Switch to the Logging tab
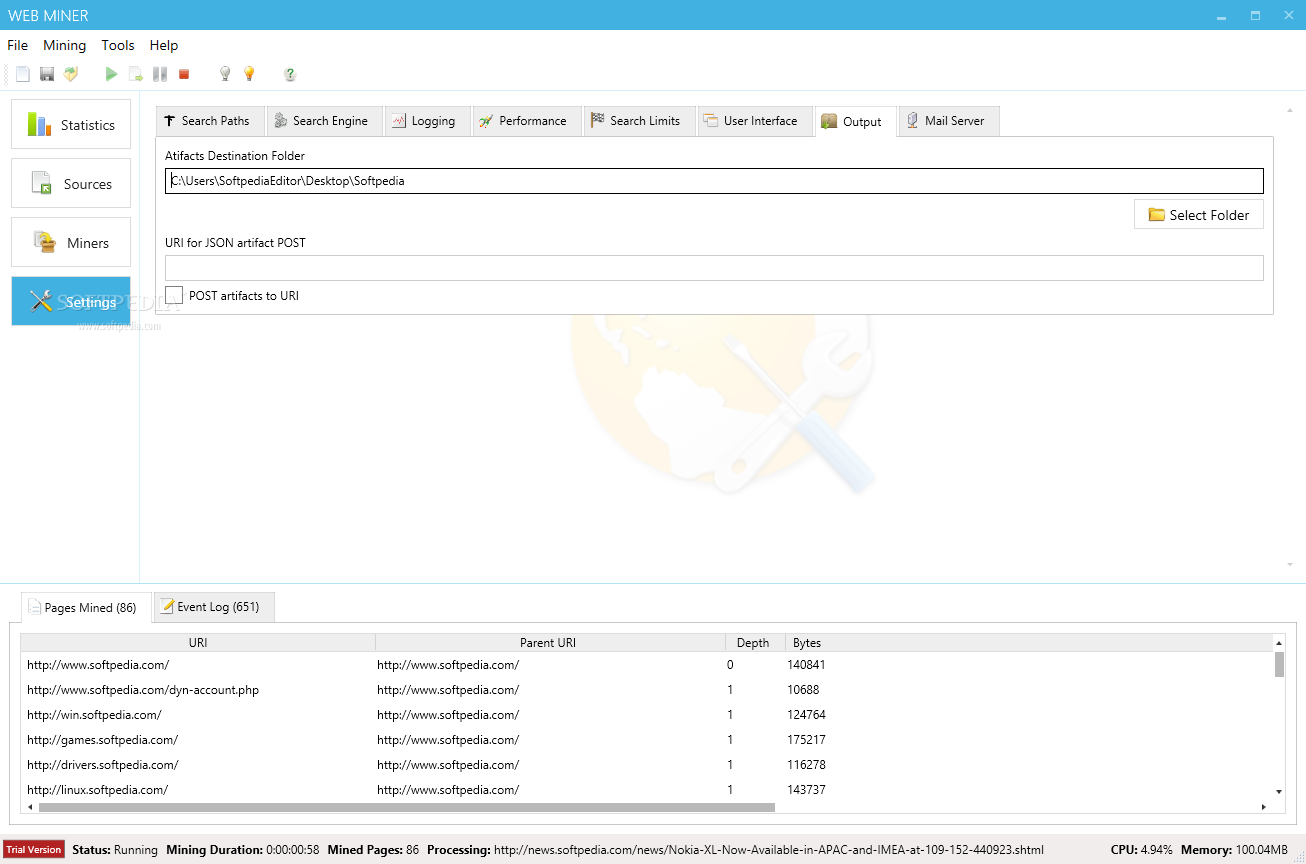Viewport: 1306px width, 864px height. tap(427, 121)
